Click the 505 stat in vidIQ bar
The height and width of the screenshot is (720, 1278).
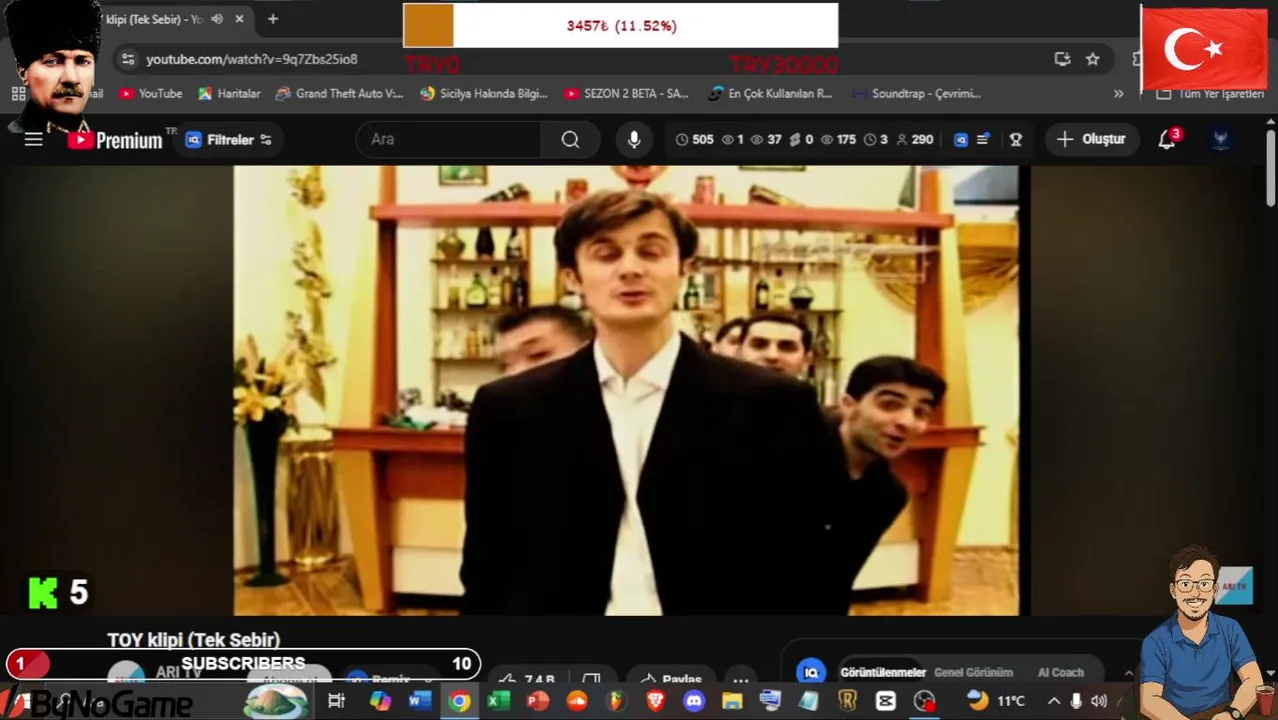pyautogui.click(x=694, y=139)
